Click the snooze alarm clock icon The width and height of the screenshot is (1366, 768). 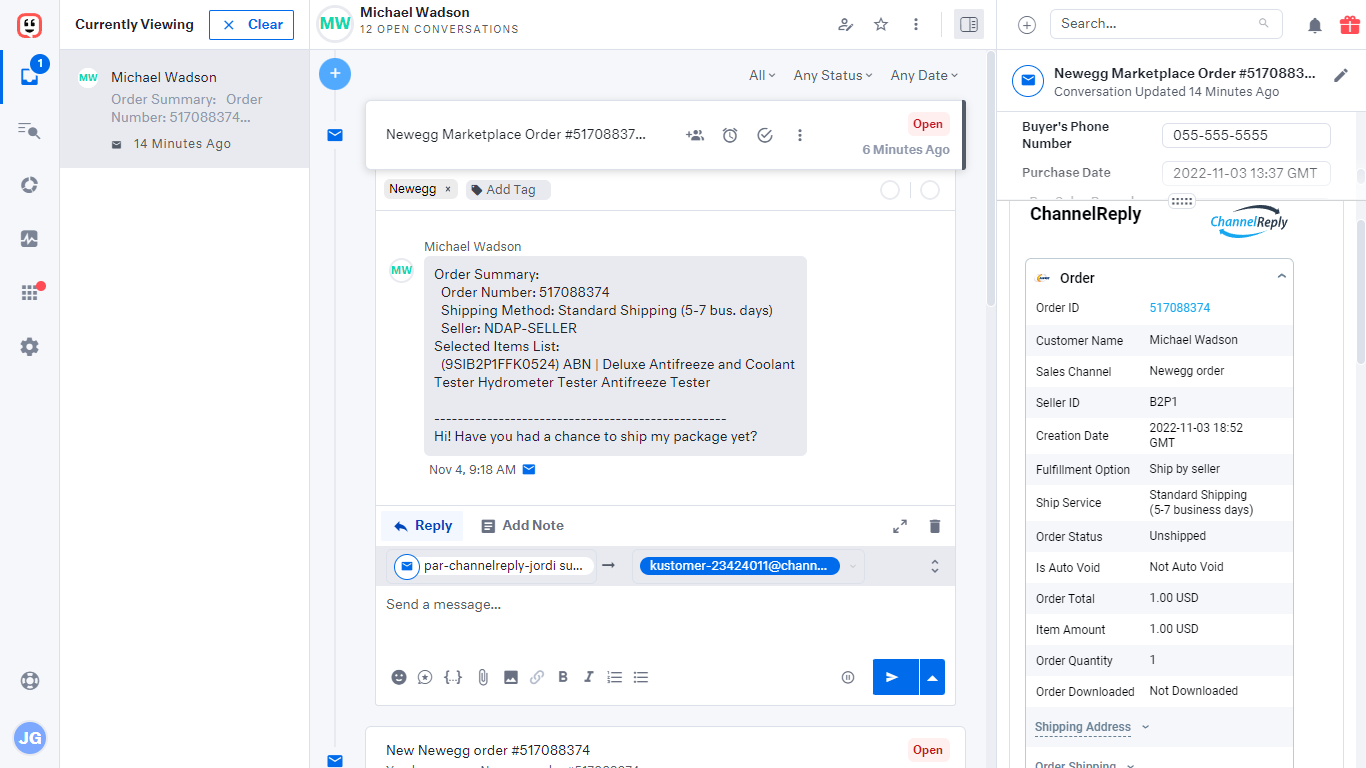coord(730,135)
